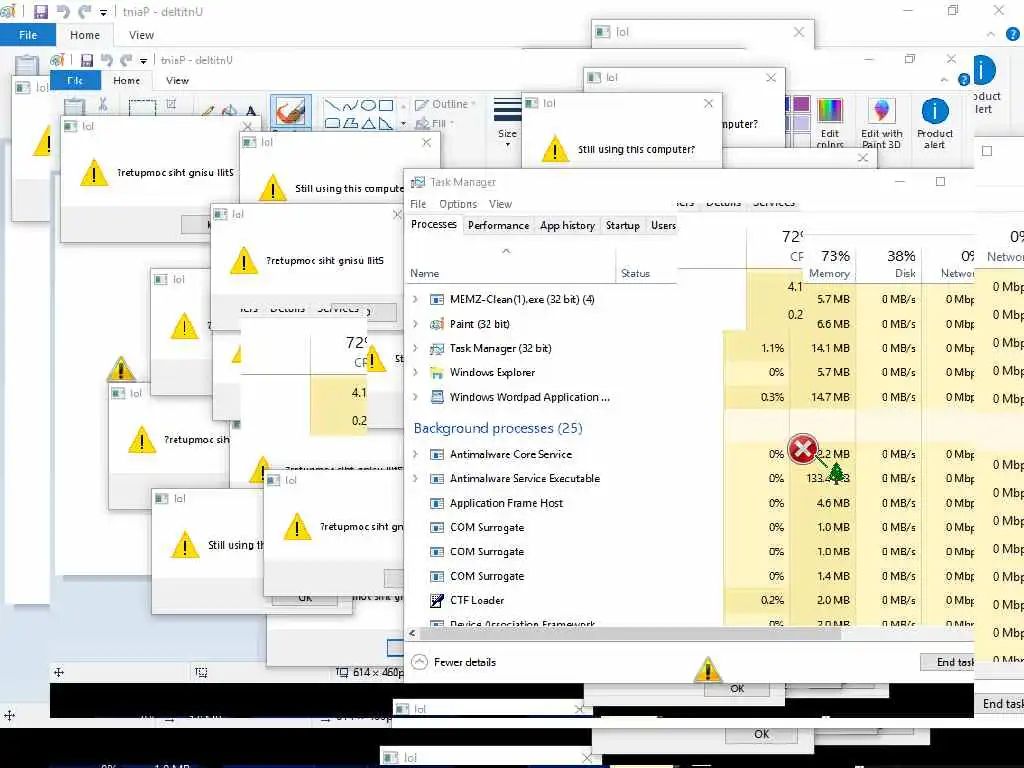1024x768 pixels.
Task: Click the Save icon in topmost Paint title bar
Action: click(x=40, y=11)
